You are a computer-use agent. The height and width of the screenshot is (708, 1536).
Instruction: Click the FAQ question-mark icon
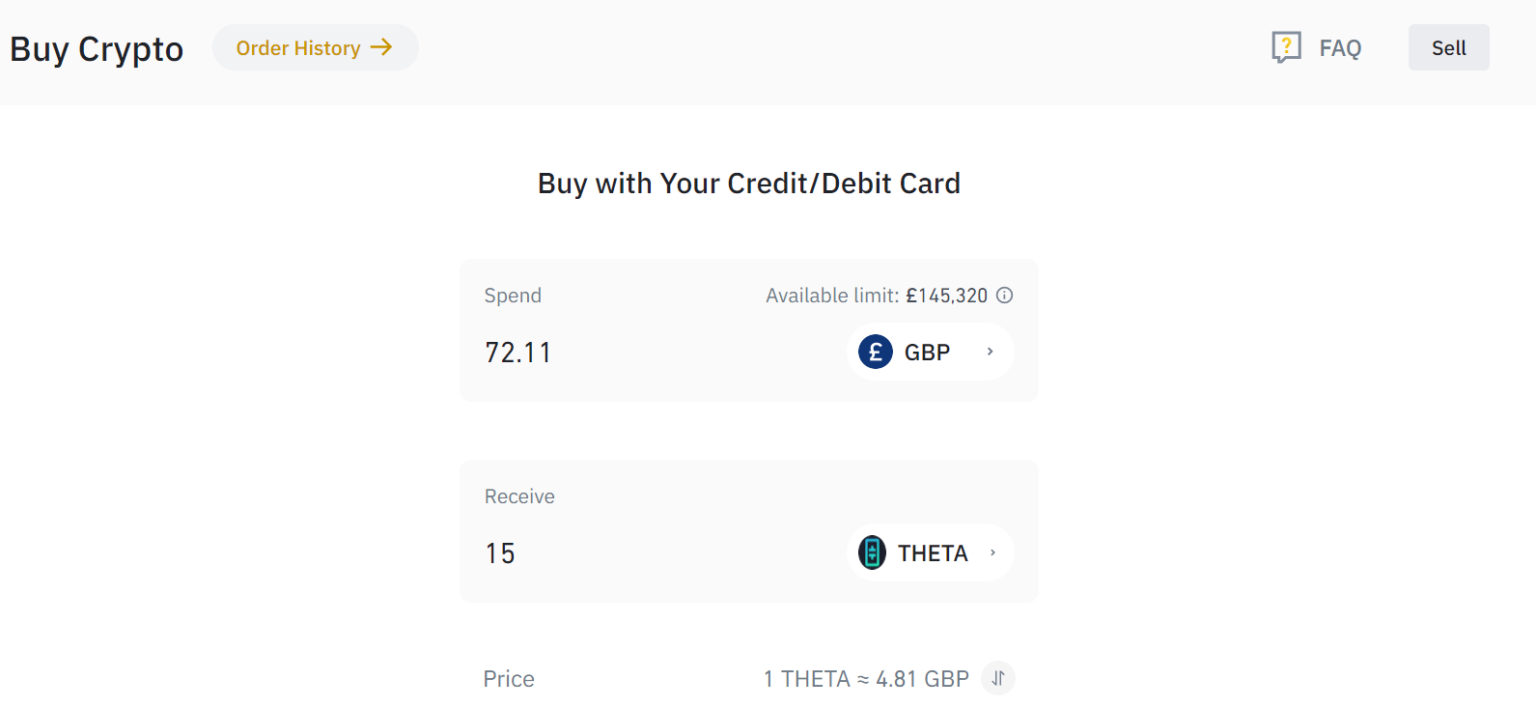[x=1286, y=47]
